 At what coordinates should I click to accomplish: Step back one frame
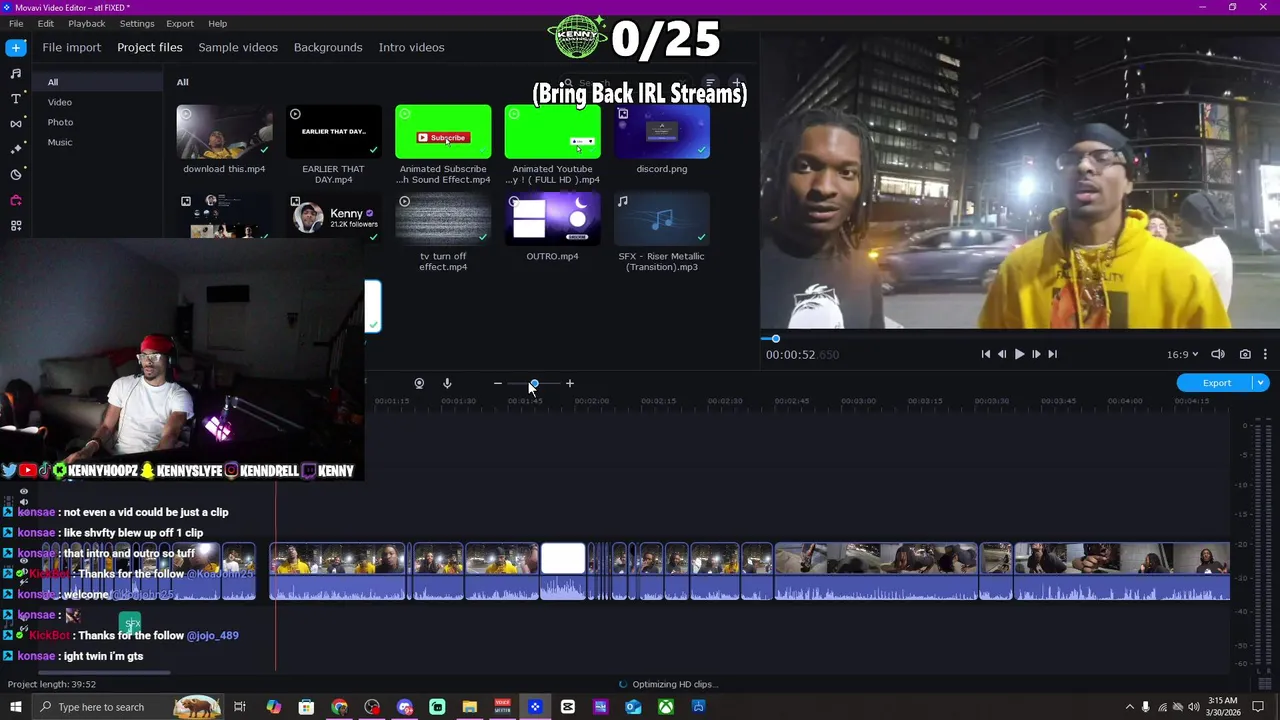(x=1002, y=354)
